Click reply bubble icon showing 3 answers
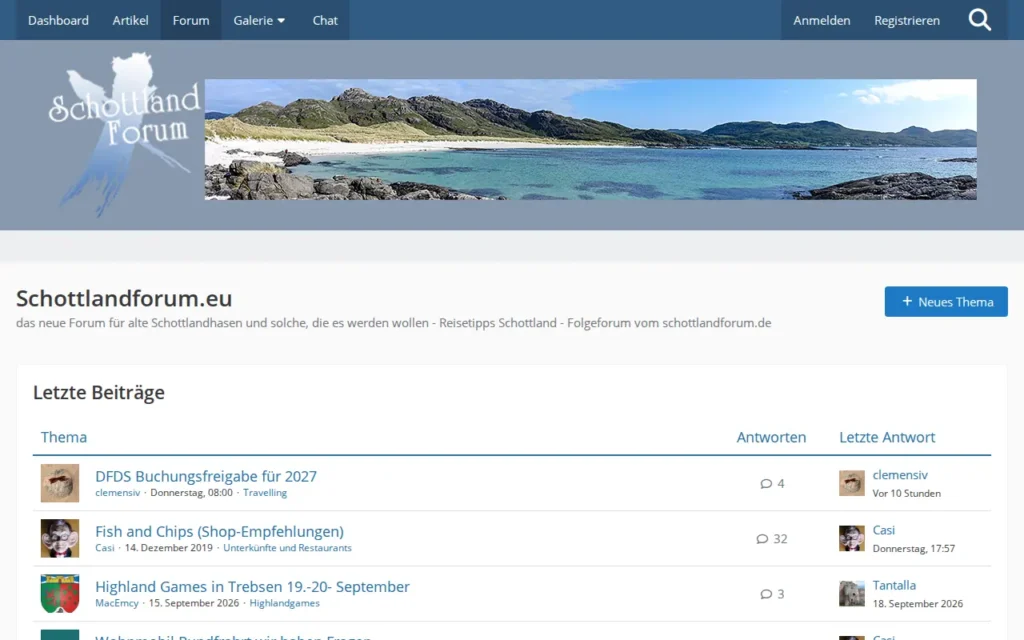The width and height of the screenshot is (1024, 640). (x=766, y=594)
